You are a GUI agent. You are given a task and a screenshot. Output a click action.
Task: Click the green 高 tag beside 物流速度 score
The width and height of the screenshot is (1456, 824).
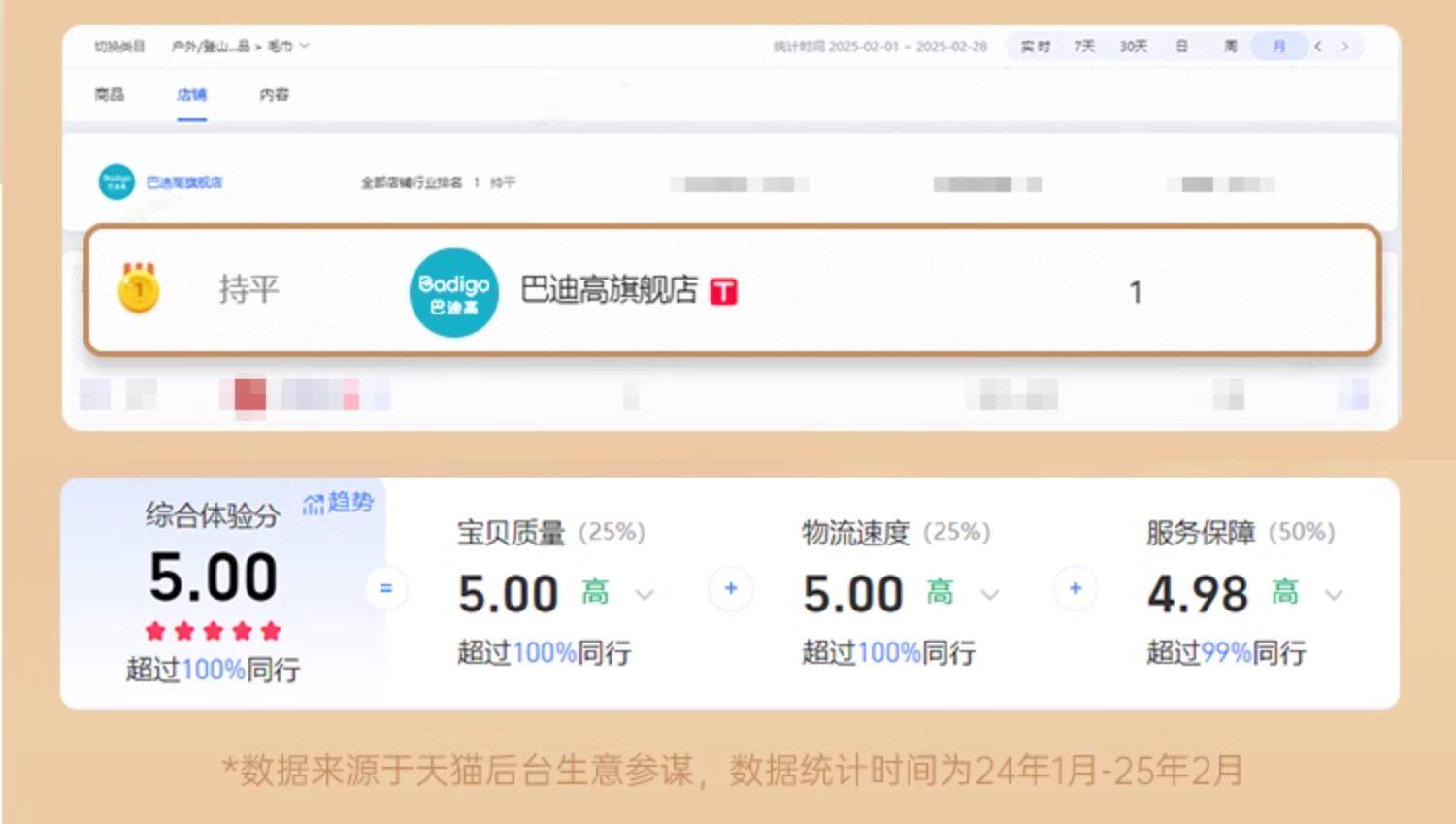940,592
